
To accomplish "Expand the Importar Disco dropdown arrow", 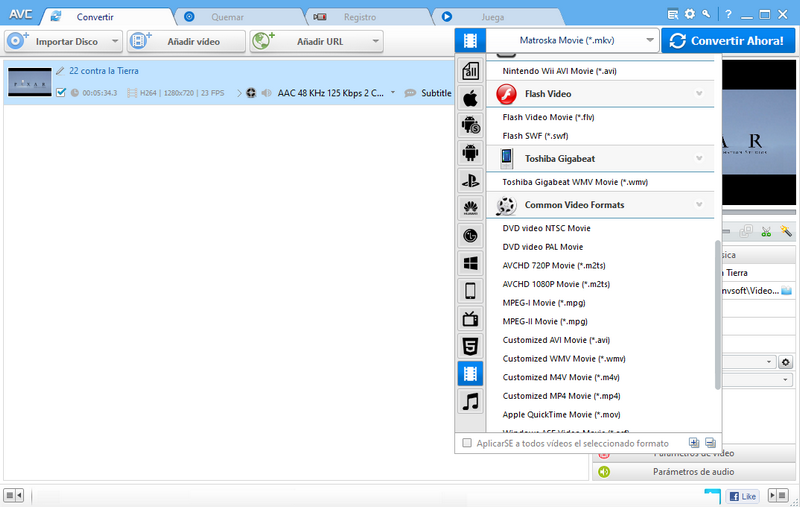I will [x=115, y=41].
